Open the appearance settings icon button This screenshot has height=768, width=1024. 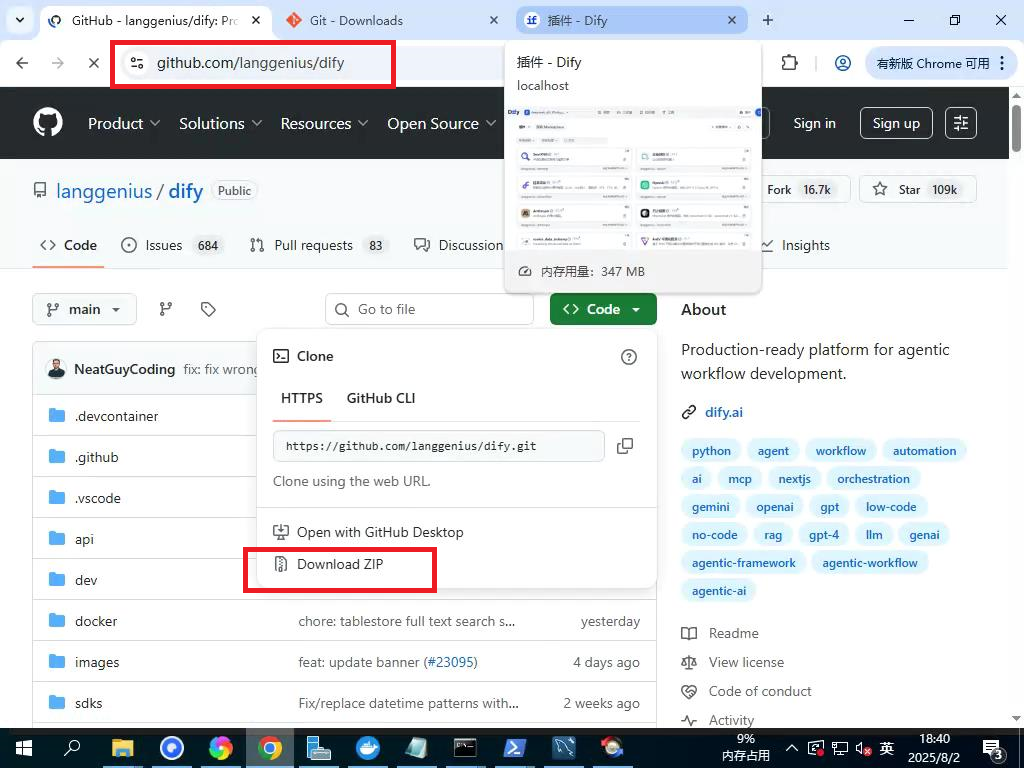pos(961,123)
